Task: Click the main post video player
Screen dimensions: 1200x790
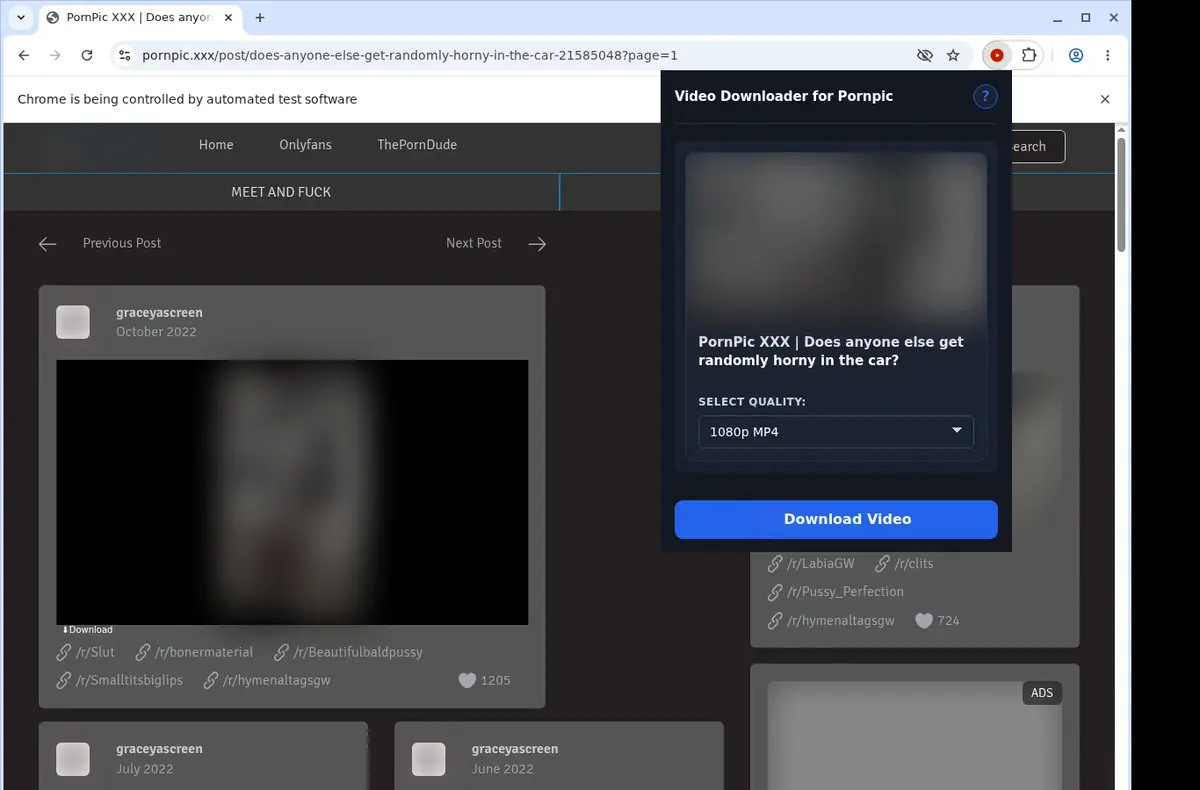Action: click(x=292, y=492)
